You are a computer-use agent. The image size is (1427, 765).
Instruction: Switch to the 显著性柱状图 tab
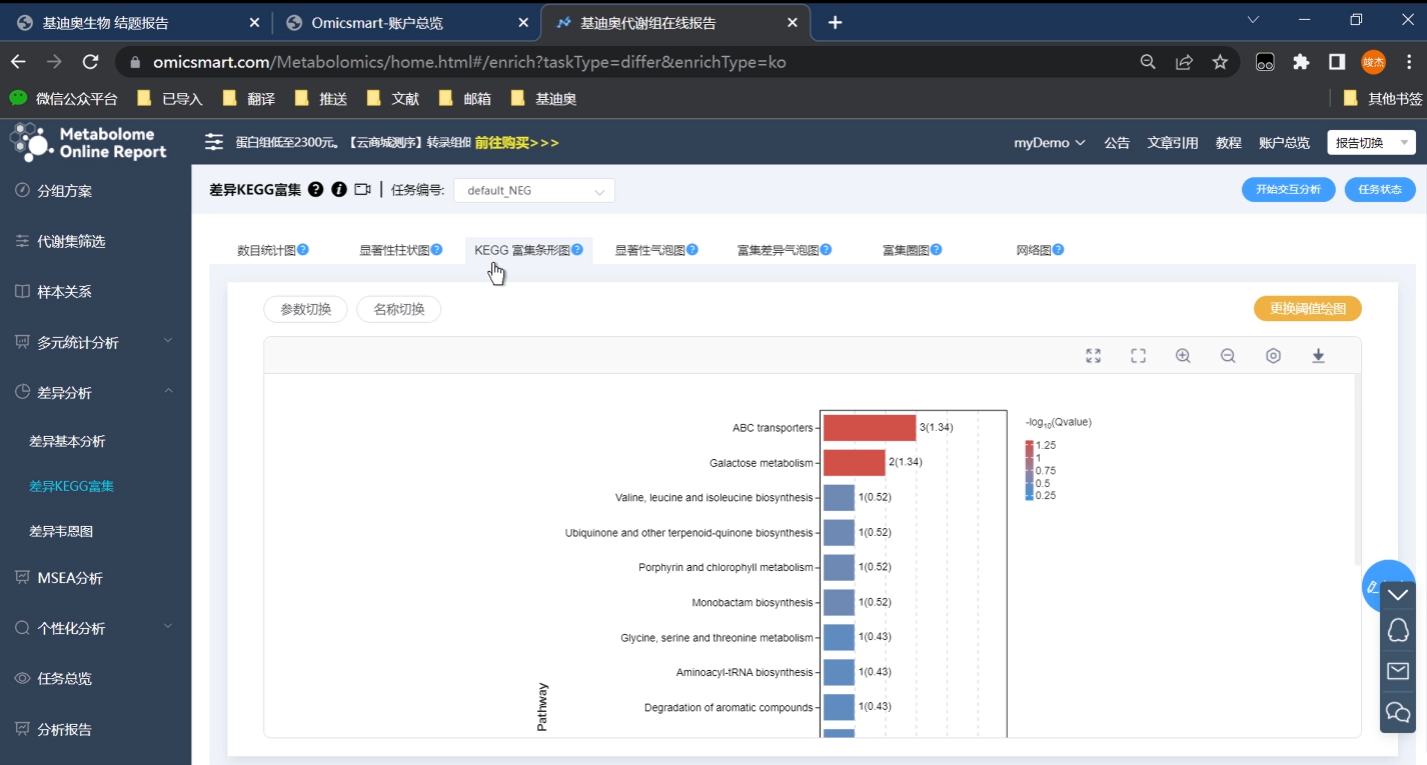394,250
